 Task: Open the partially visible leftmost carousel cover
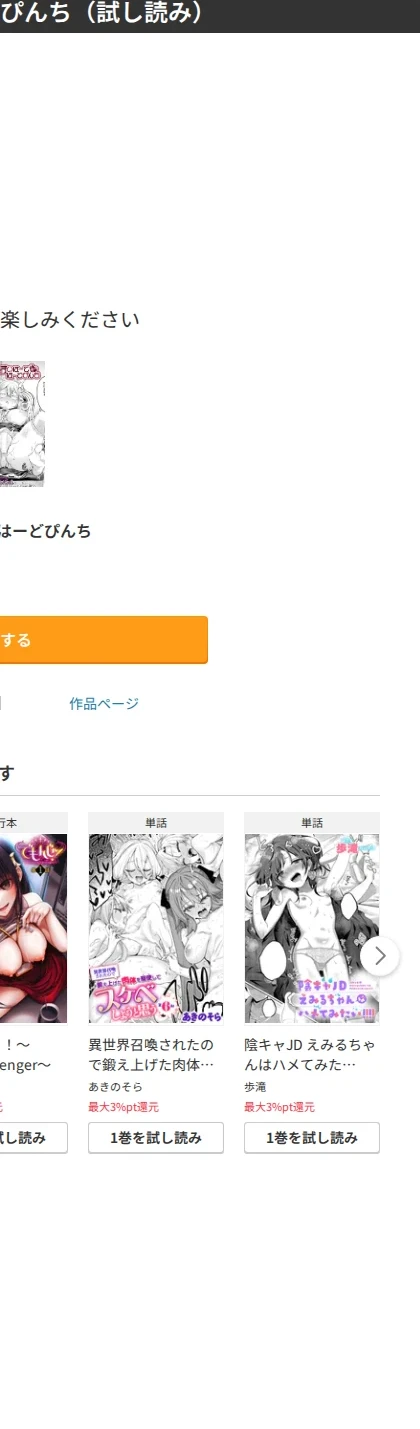click(34, 929)
